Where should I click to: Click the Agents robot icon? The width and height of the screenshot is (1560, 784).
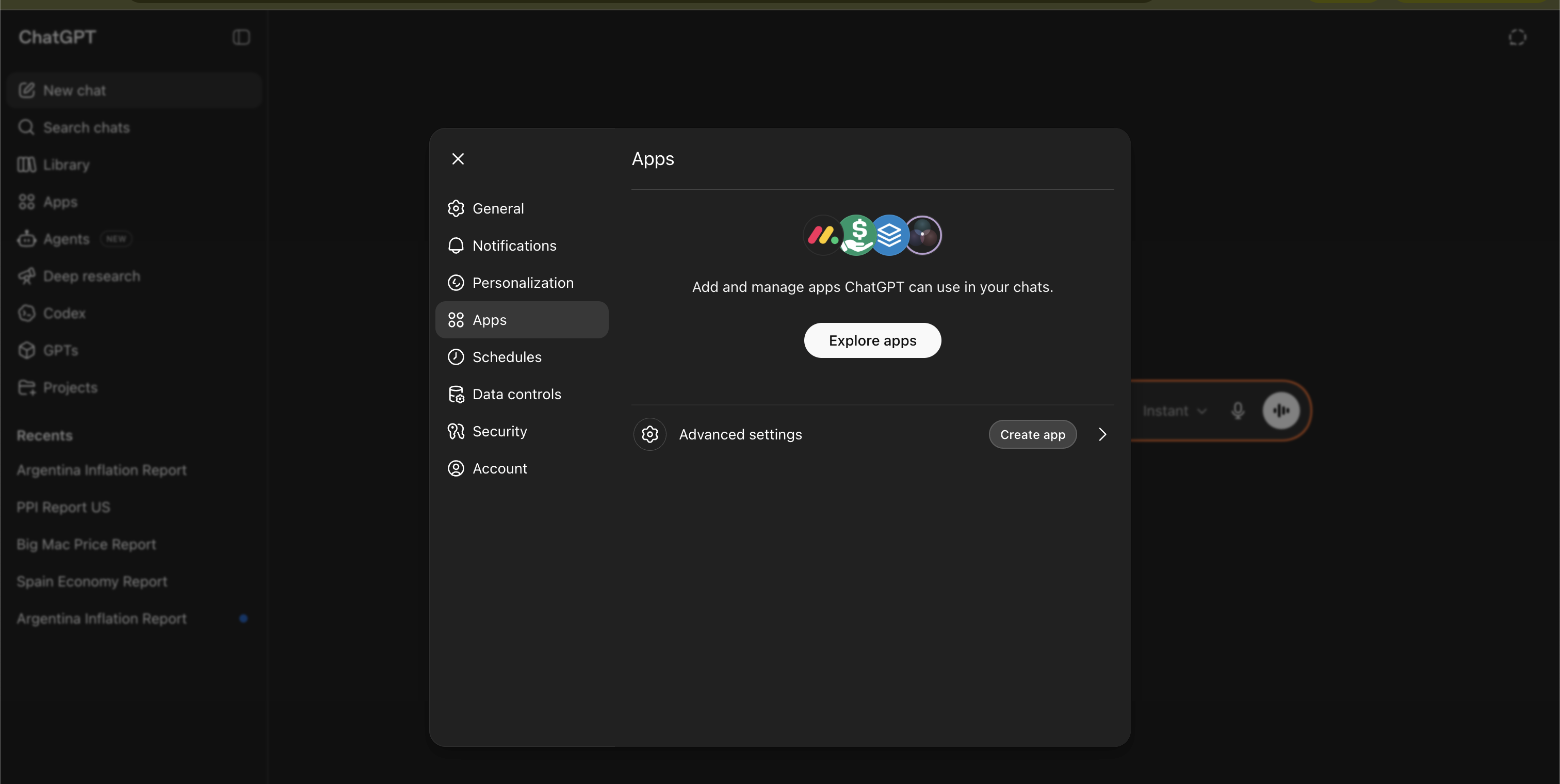[x=27, y=238]
